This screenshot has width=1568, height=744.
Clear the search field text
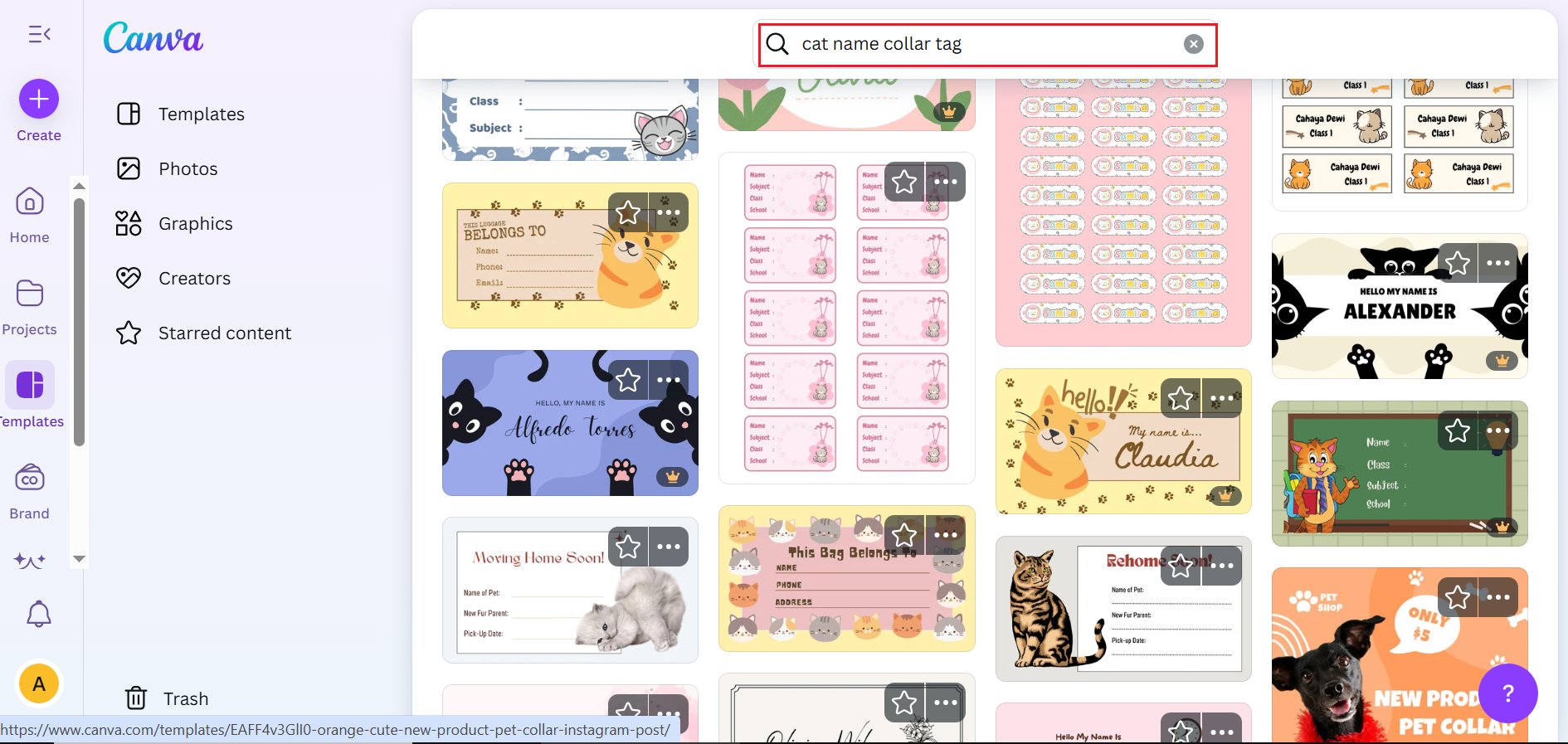point(1193,44)
